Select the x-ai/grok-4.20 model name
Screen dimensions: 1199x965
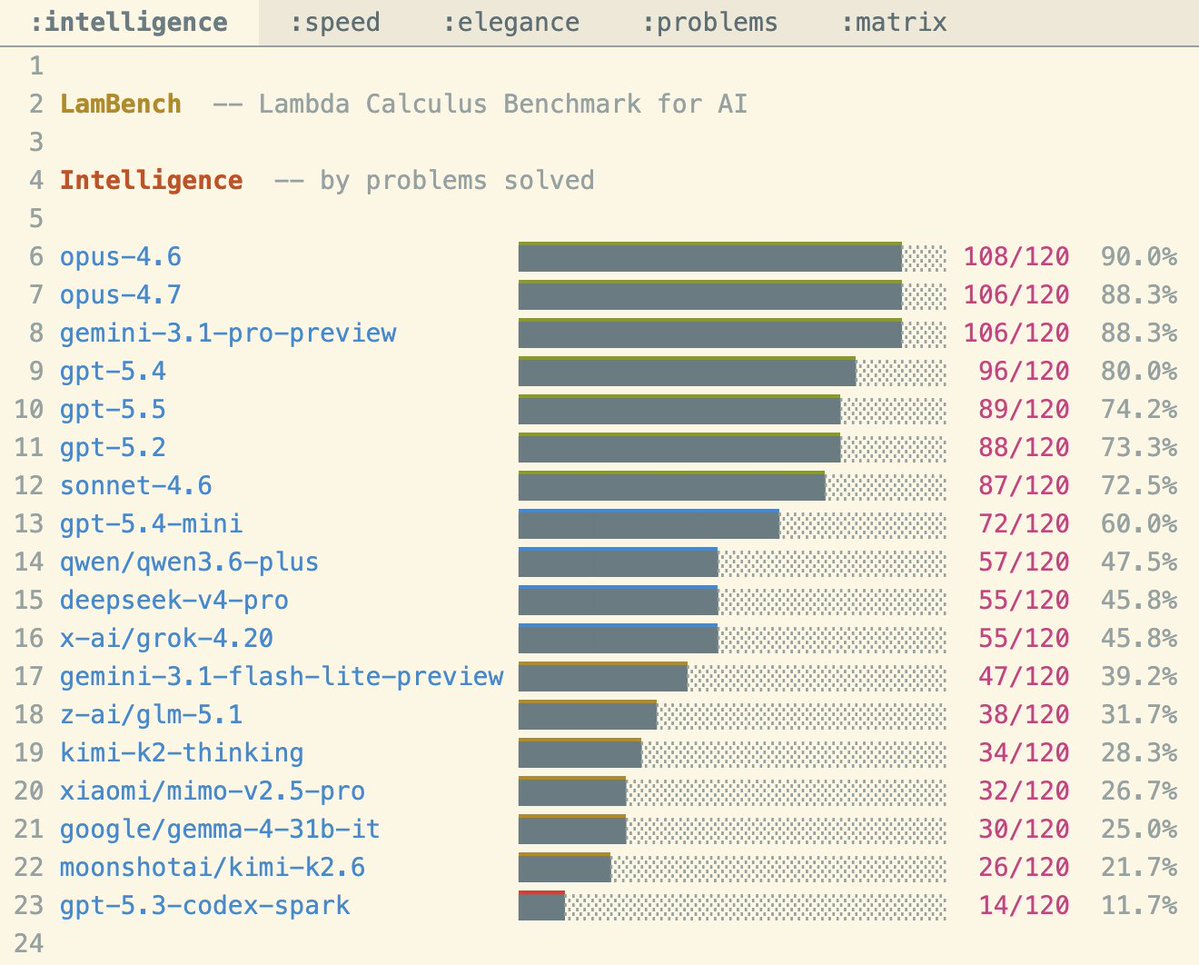click(167, 638)
